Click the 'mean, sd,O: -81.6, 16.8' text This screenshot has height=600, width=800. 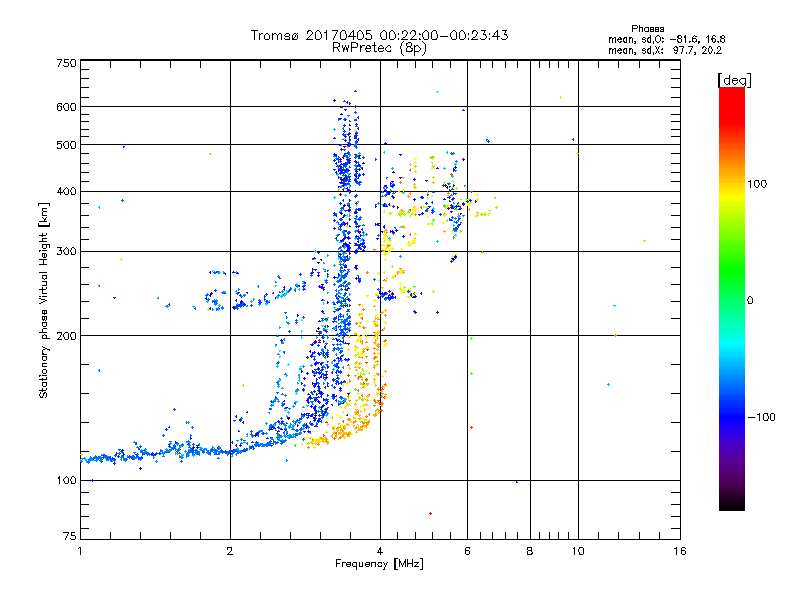[x=667, y=39]
